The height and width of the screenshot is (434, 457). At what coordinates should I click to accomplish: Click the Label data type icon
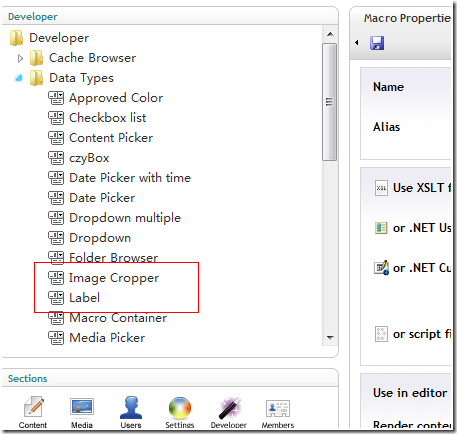point(56,298)
